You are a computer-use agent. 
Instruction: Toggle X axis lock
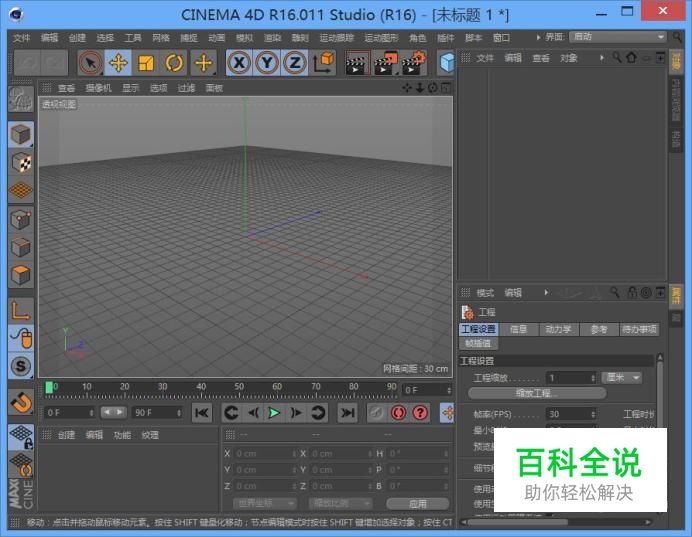click(239, 63)
